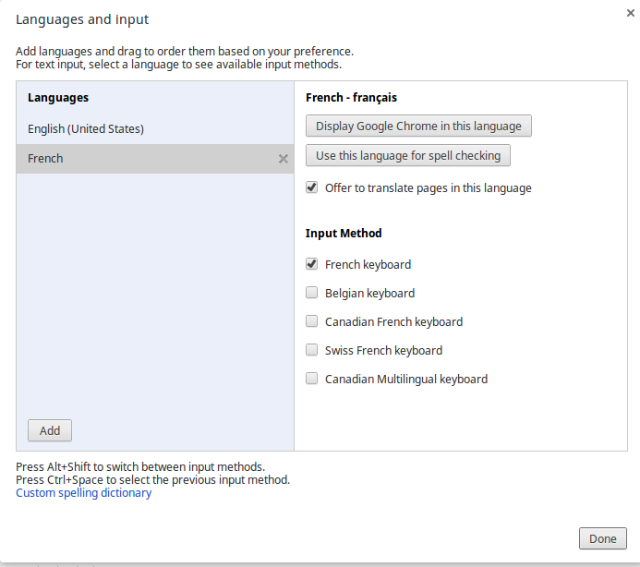Select French in the languages list
This screenshot has height=567, width=640.
pyautogui.click(x=46, y=159)
